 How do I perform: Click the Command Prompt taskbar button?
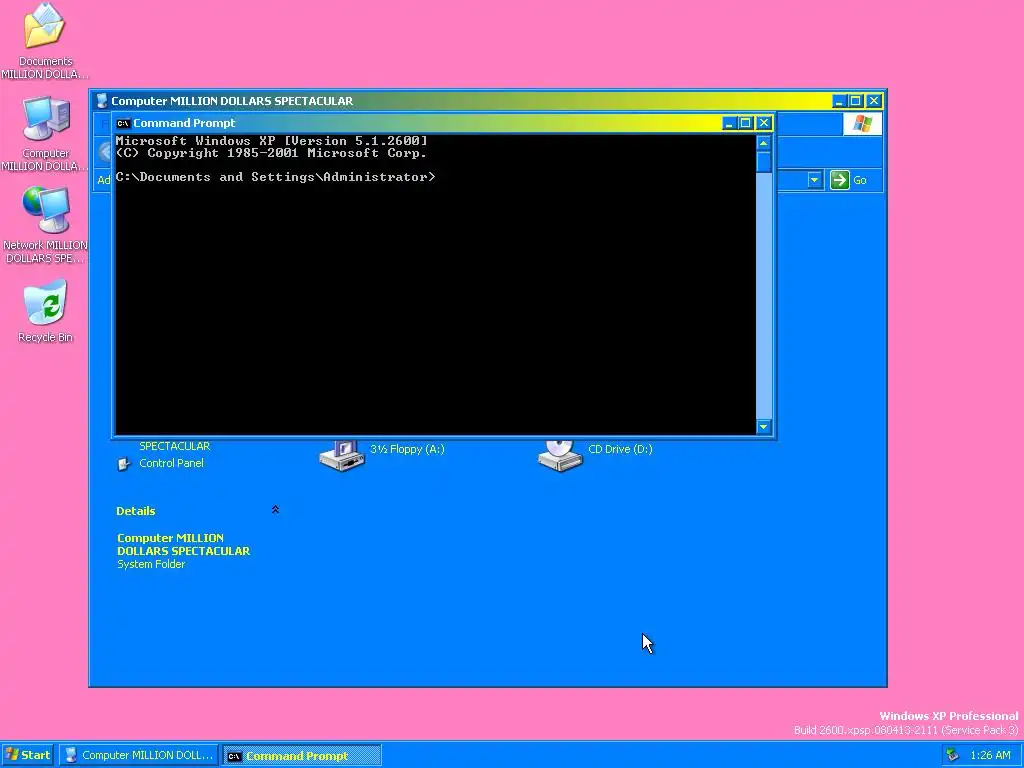click(302, 756)
